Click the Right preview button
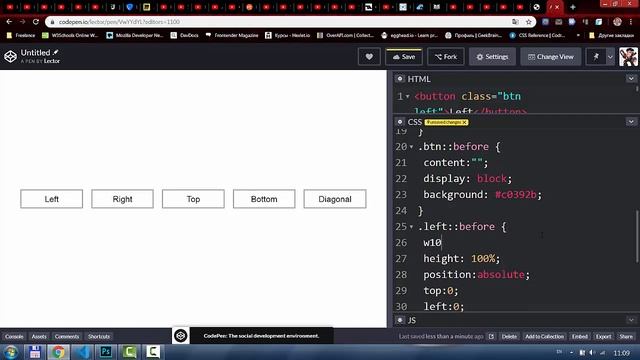The width and height of the screenshot is (640, 360). coord(122,199)
